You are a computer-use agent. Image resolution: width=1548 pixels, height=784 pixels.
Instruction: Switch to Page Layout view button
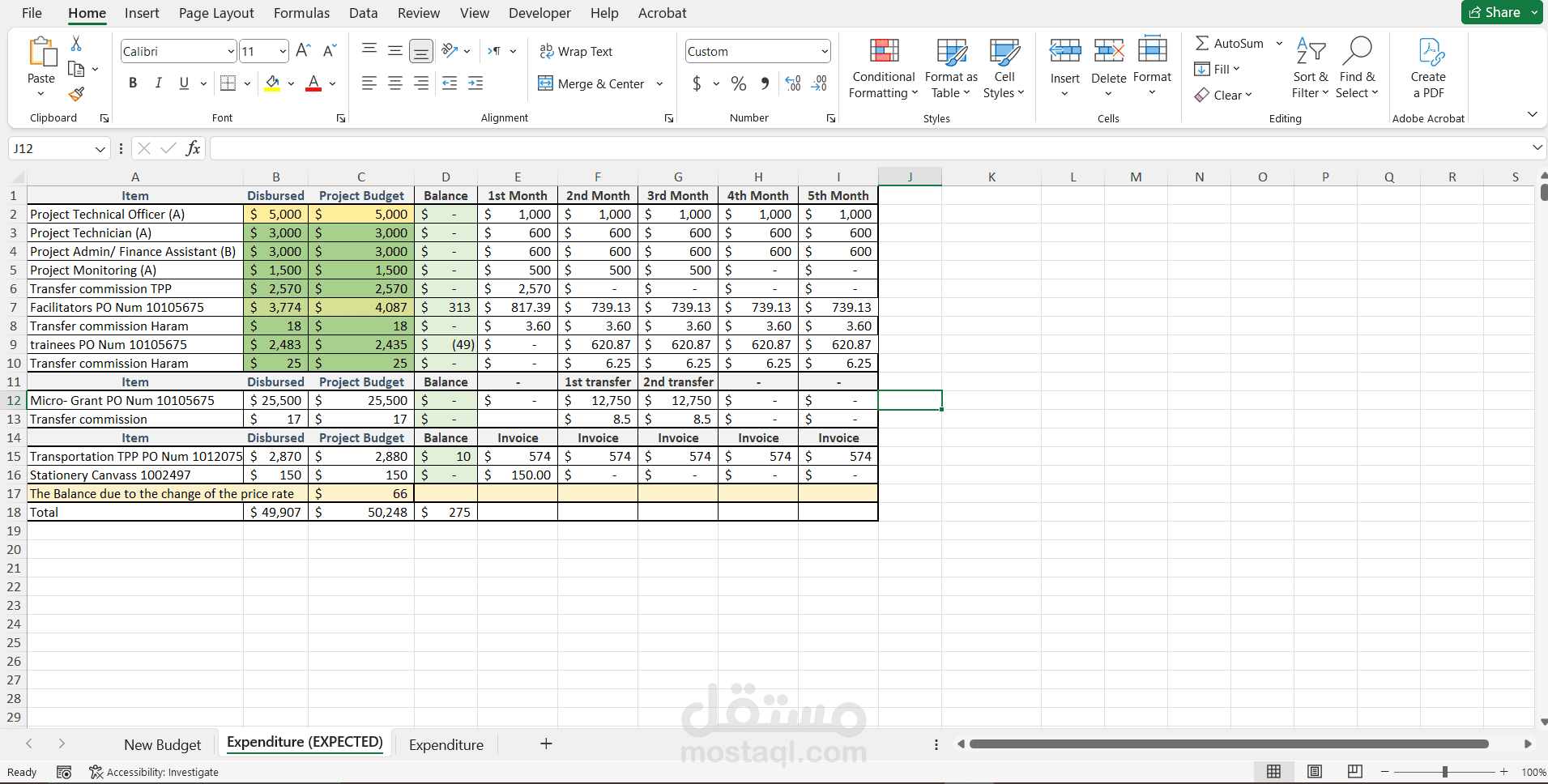click(1315, 772)
